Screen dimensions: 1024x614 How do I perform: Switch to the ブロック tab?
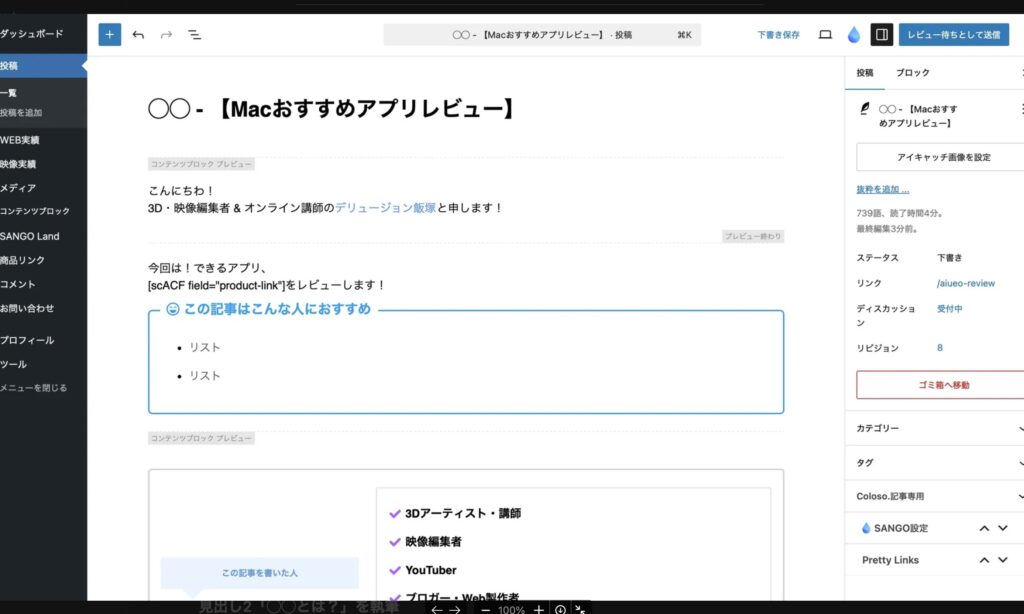(x=912, y=73)
